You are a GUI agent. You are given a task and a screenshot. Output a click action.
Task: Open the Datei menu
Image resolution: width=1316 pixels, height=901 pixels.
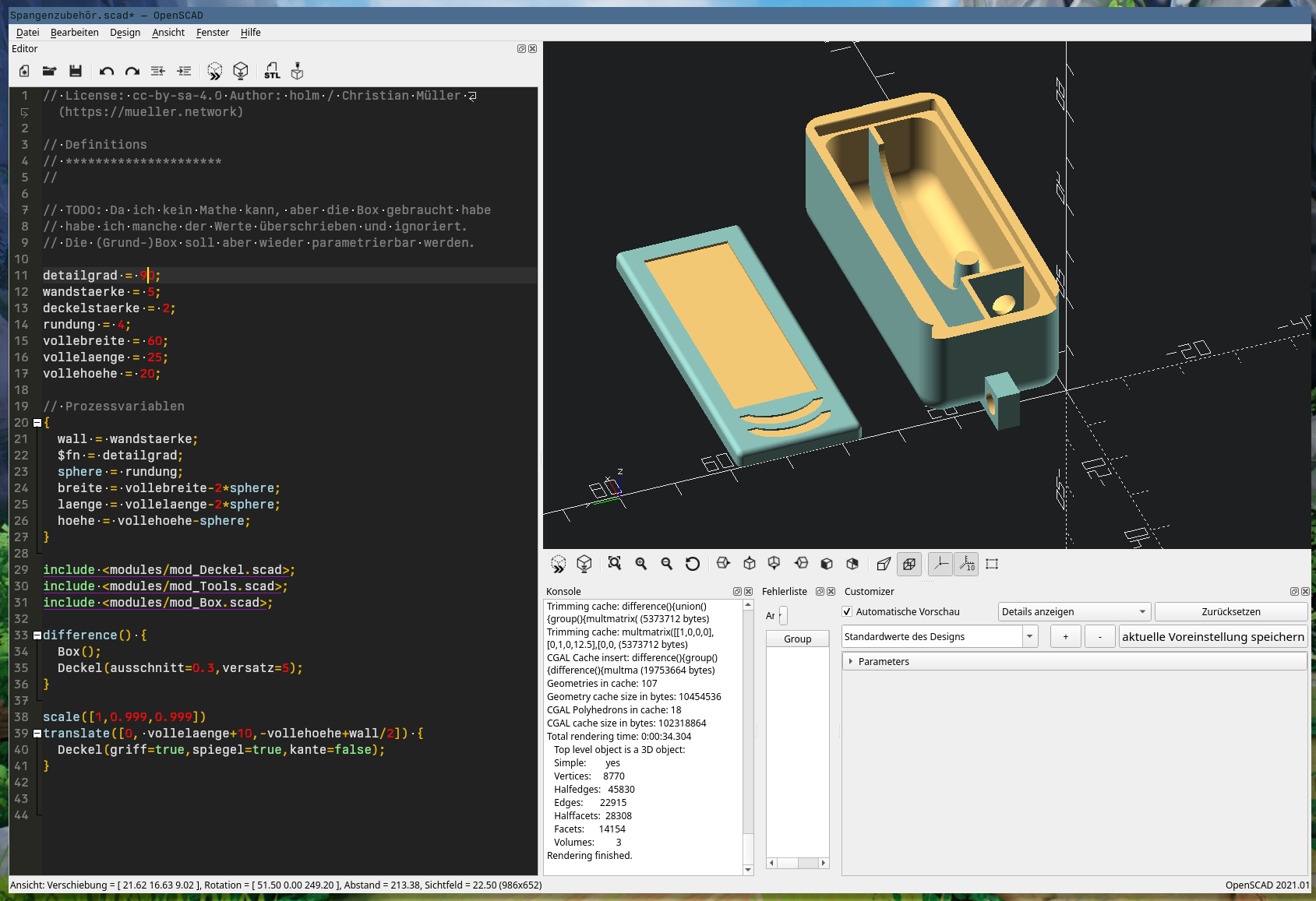[x=27, y=33]
